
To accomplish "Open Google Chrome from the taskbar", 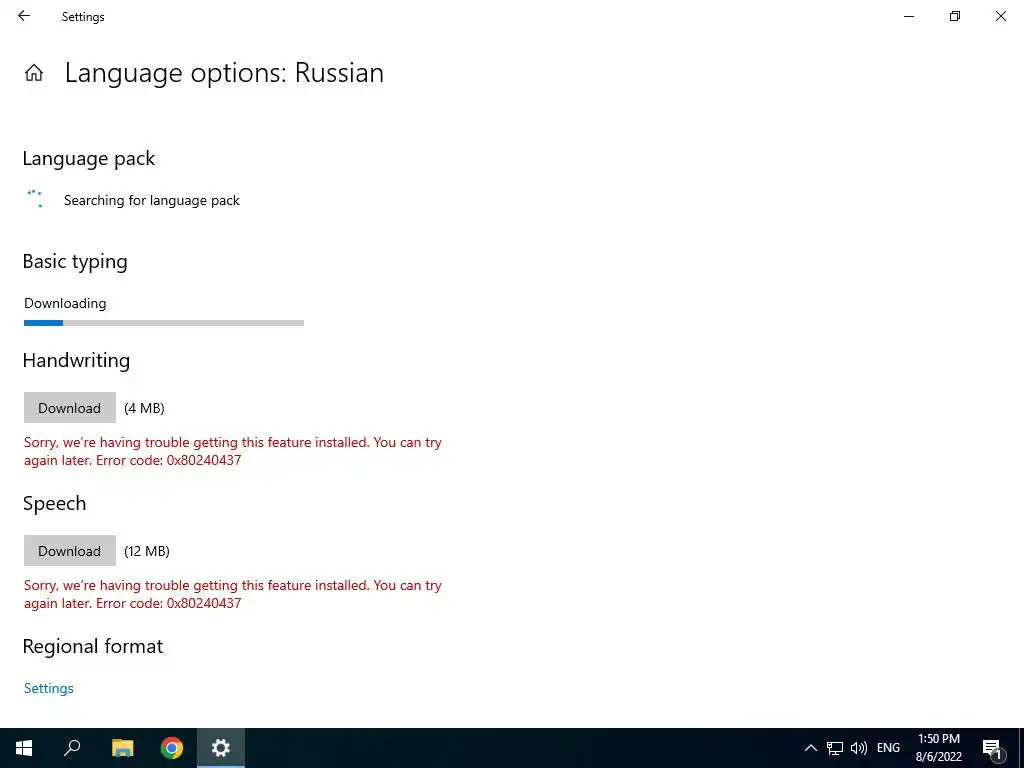I will tap(172, 748).
